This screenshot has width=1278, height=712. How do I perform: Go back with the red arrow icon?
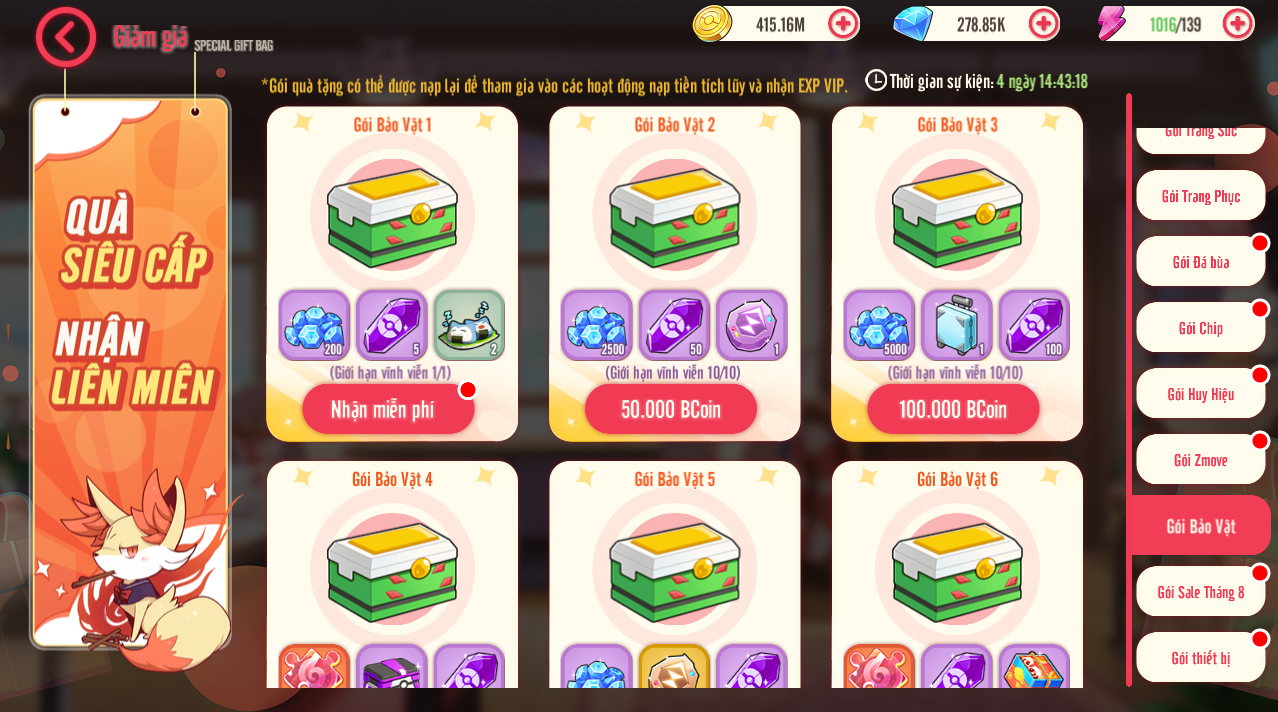[x=66, y=37]
